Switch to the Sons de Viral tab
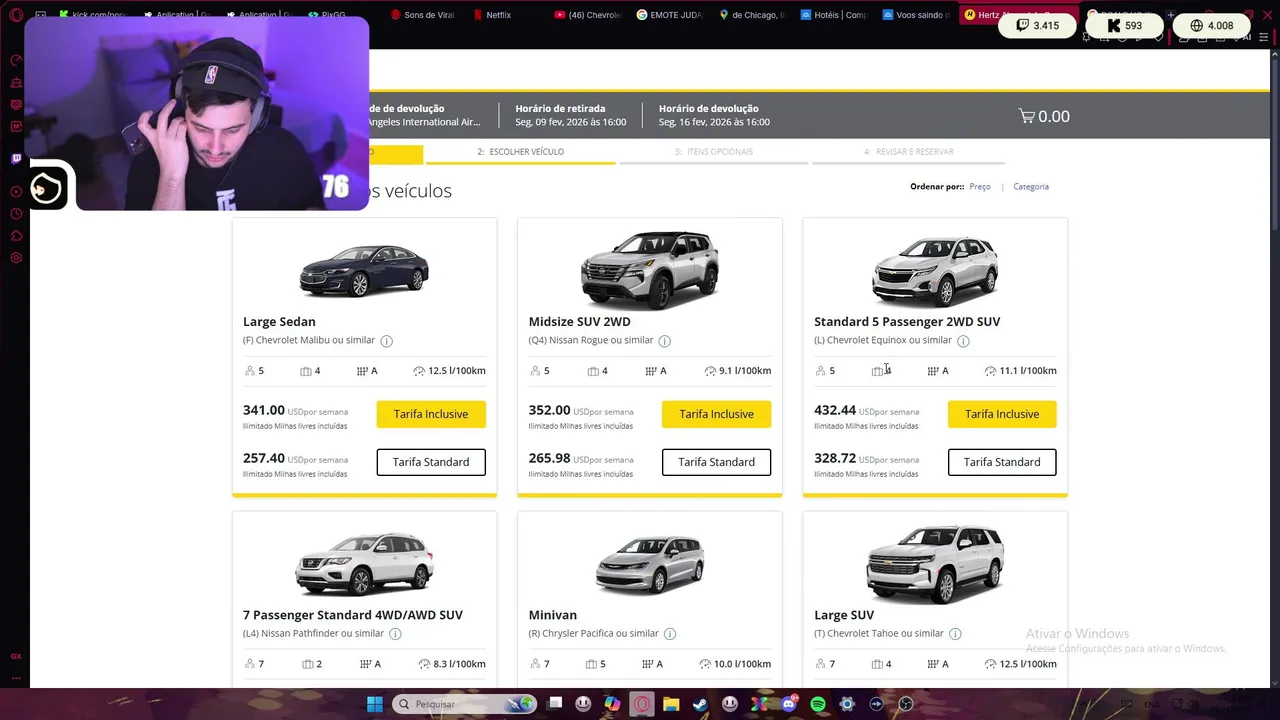Image resolution: width=1280 pixels, height=720 pixels. tap(425, 15)
